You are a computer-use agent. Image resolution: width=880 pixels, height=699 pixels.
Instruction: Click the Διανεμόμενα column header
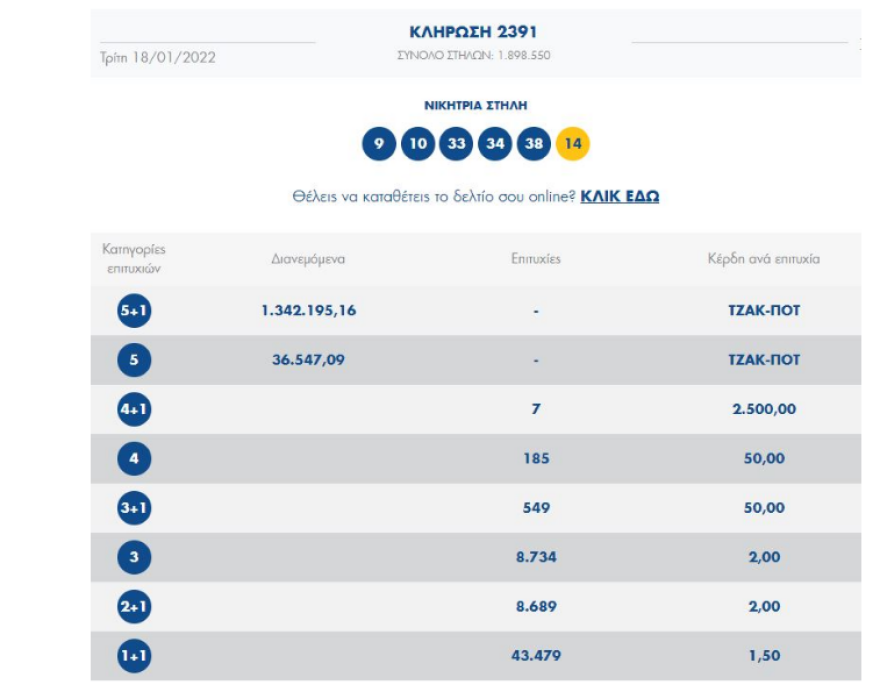point(308,259)
